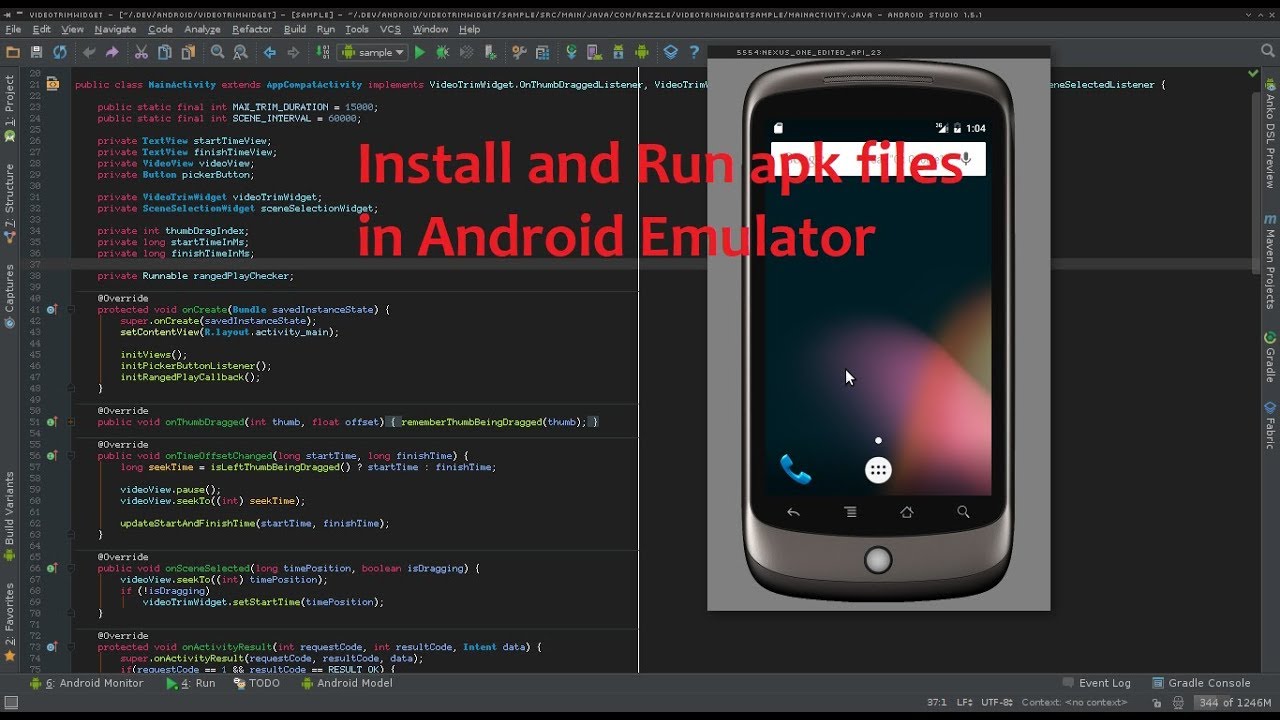1280x720 pixels.
Task: Click the Paste clipboard icon
Action: pyautogui.click(x=187, y=52)
